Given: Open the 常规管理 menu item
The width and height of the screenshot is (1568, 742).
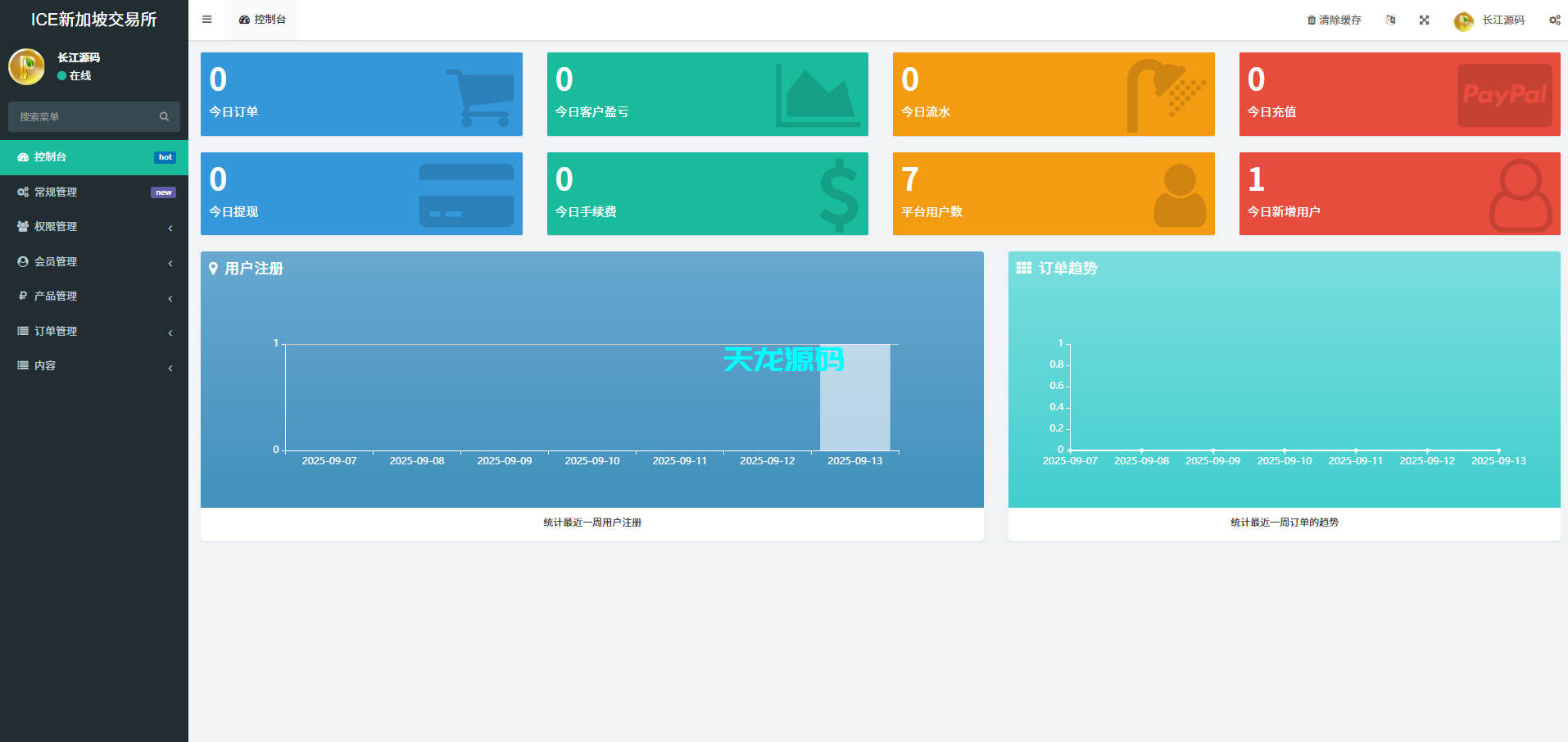Looking at the screenshot, I should (x=94, y=192).
